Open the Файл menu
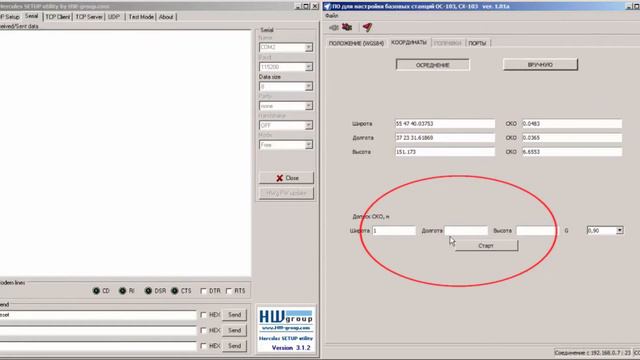The width and height of the screenshot is (640, 360). tap(331, 16)
